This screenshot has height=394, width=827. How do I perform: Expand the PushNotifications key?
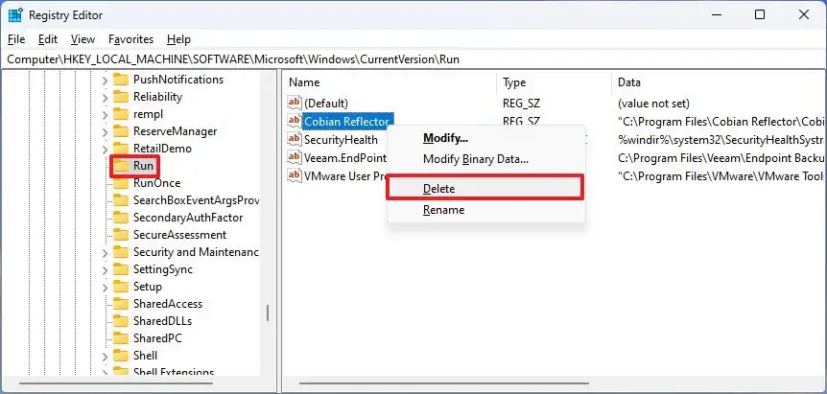point(104,80)
